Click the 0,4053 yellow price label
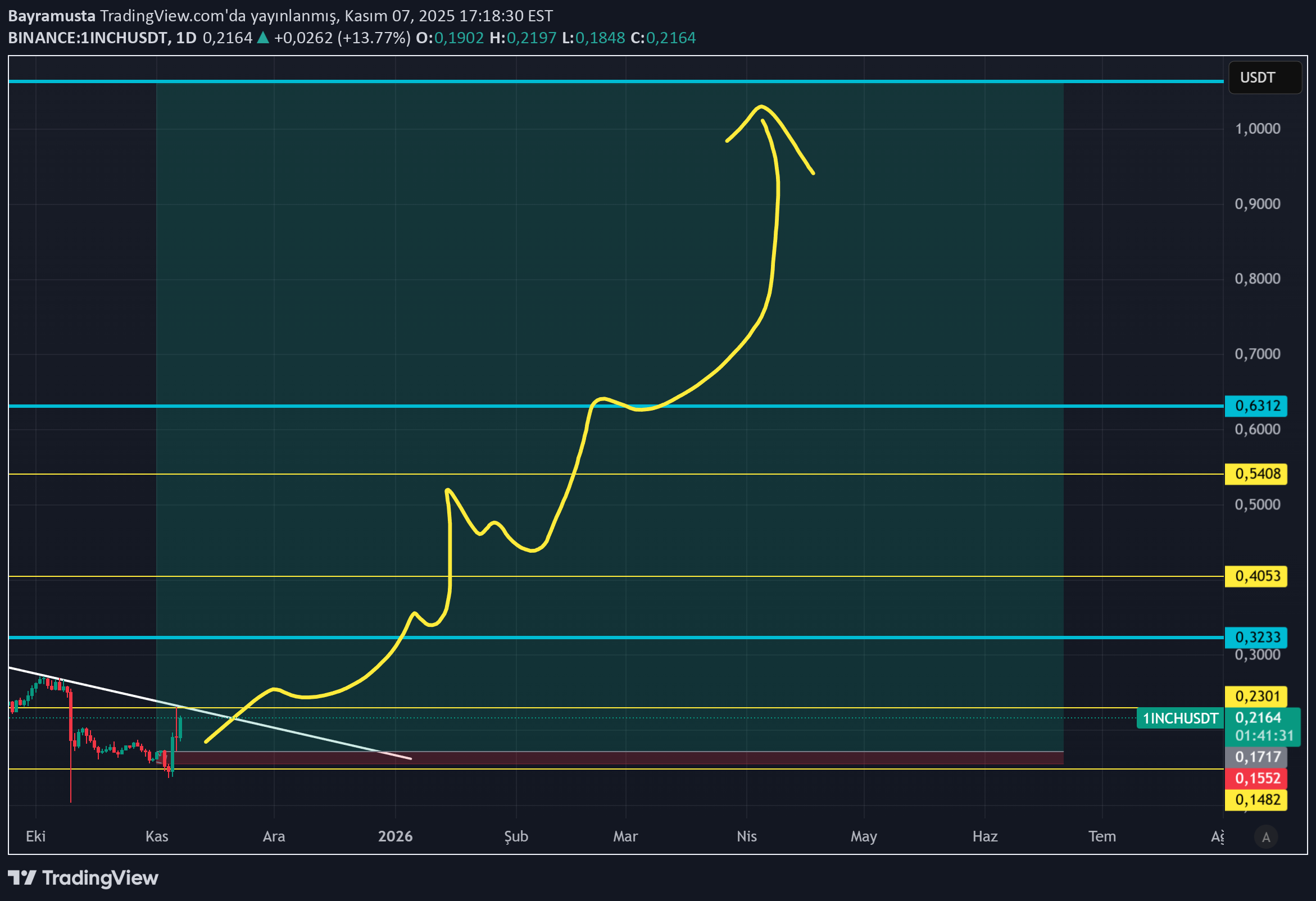Viewport: 1316px width, 901px height. coord(1255,576)
